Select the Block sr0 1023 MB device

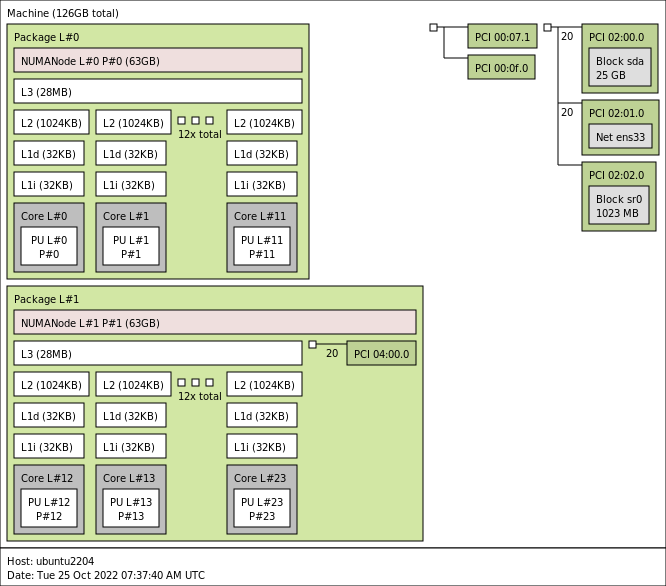tap(618, 205)
